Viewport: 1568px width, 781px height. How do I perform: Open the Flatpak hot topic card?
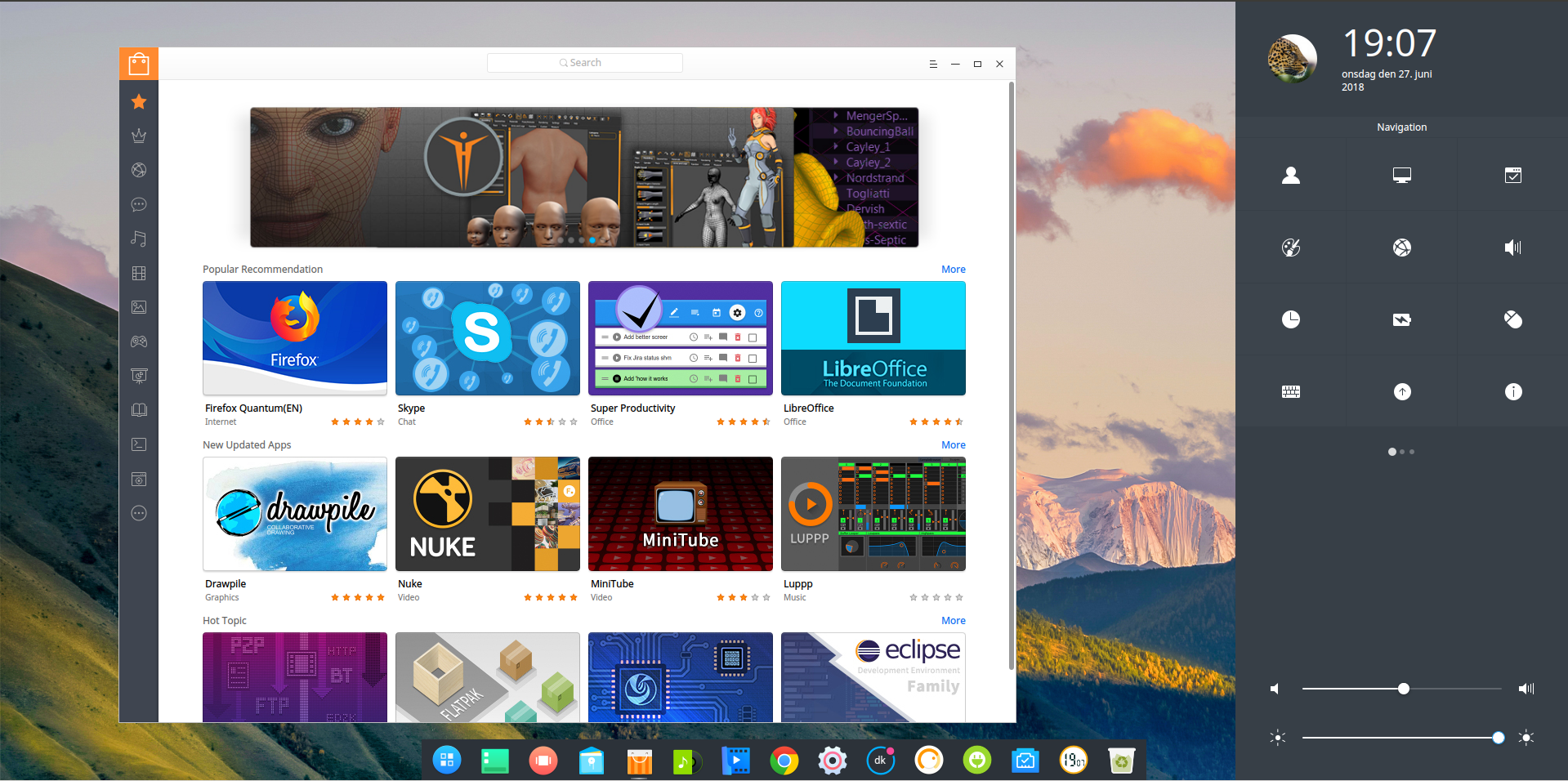[x=488, y=677]
